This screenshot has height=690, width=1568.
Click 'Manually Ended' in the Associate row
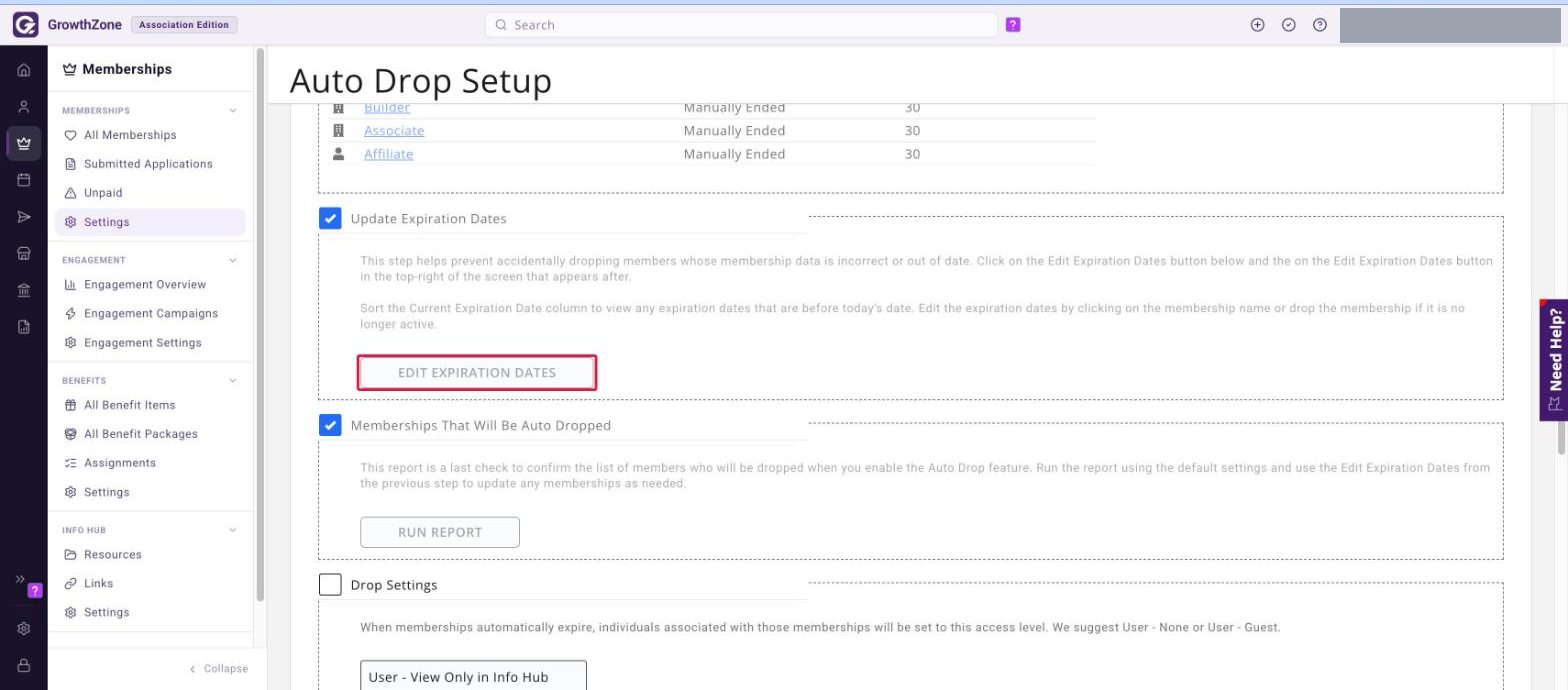pyautogui.click(x=734, y=131)
